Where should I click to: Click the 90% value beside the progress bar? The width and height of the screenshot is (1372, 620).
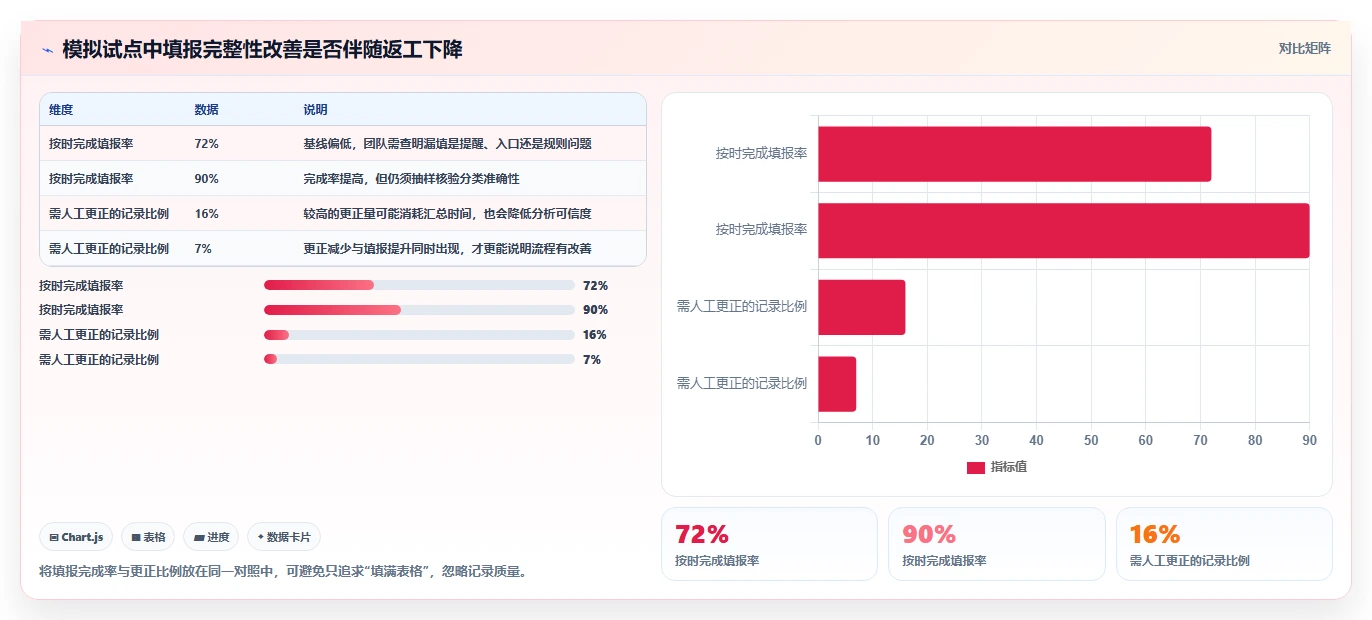[x=595, y=310]
